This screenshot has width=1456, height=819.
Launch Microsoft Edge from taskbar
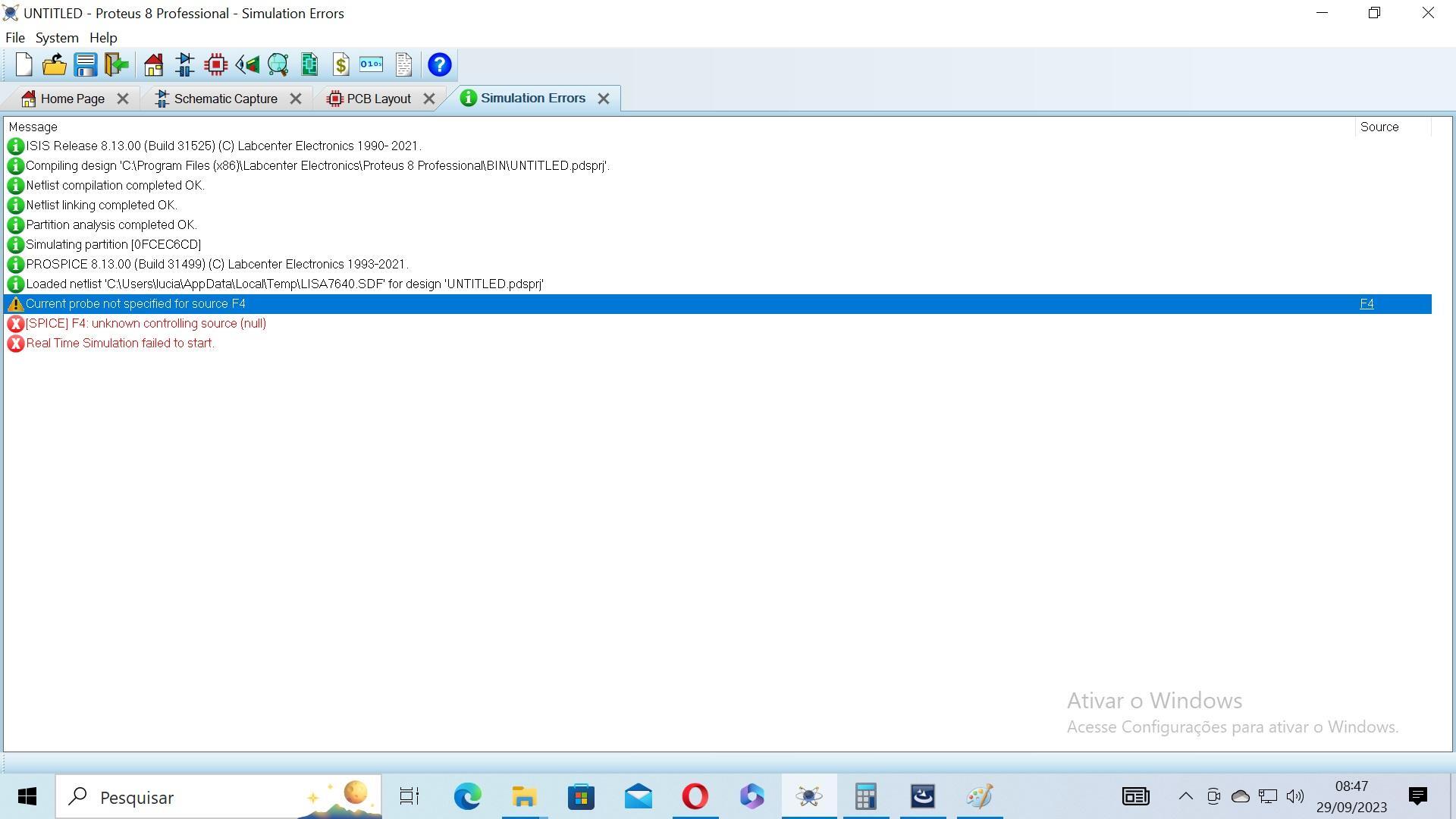point(467,796)
